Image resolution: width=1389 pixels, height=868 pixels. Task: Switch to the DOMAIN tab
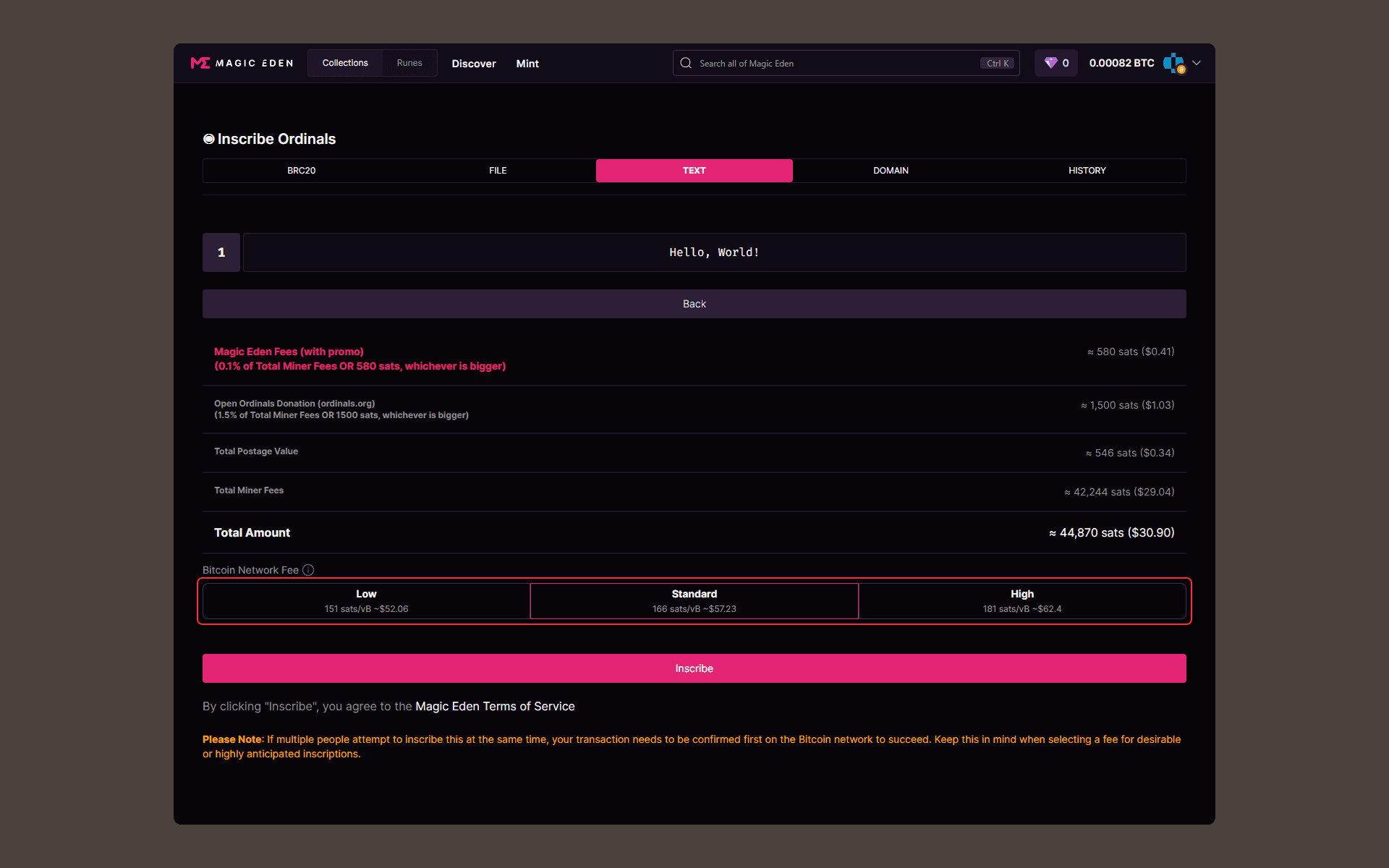[891, 171]
